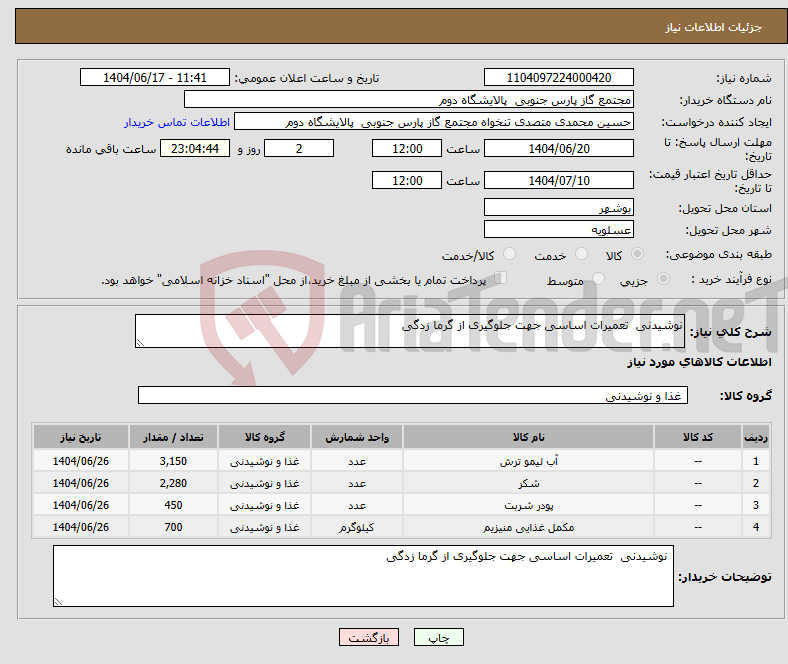Click inside the توضیحات خریدار text box

coord(364,576)
